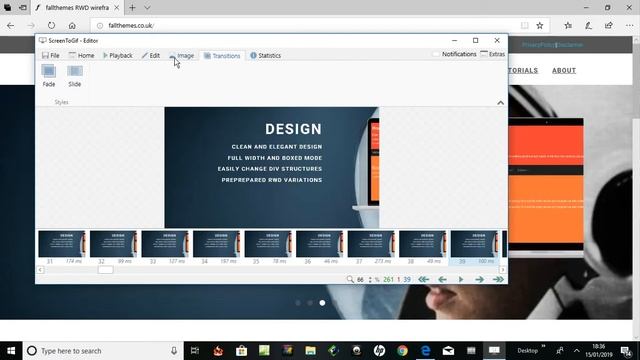Click the browser Back button
640x360 pixels.
click(11, 25)
